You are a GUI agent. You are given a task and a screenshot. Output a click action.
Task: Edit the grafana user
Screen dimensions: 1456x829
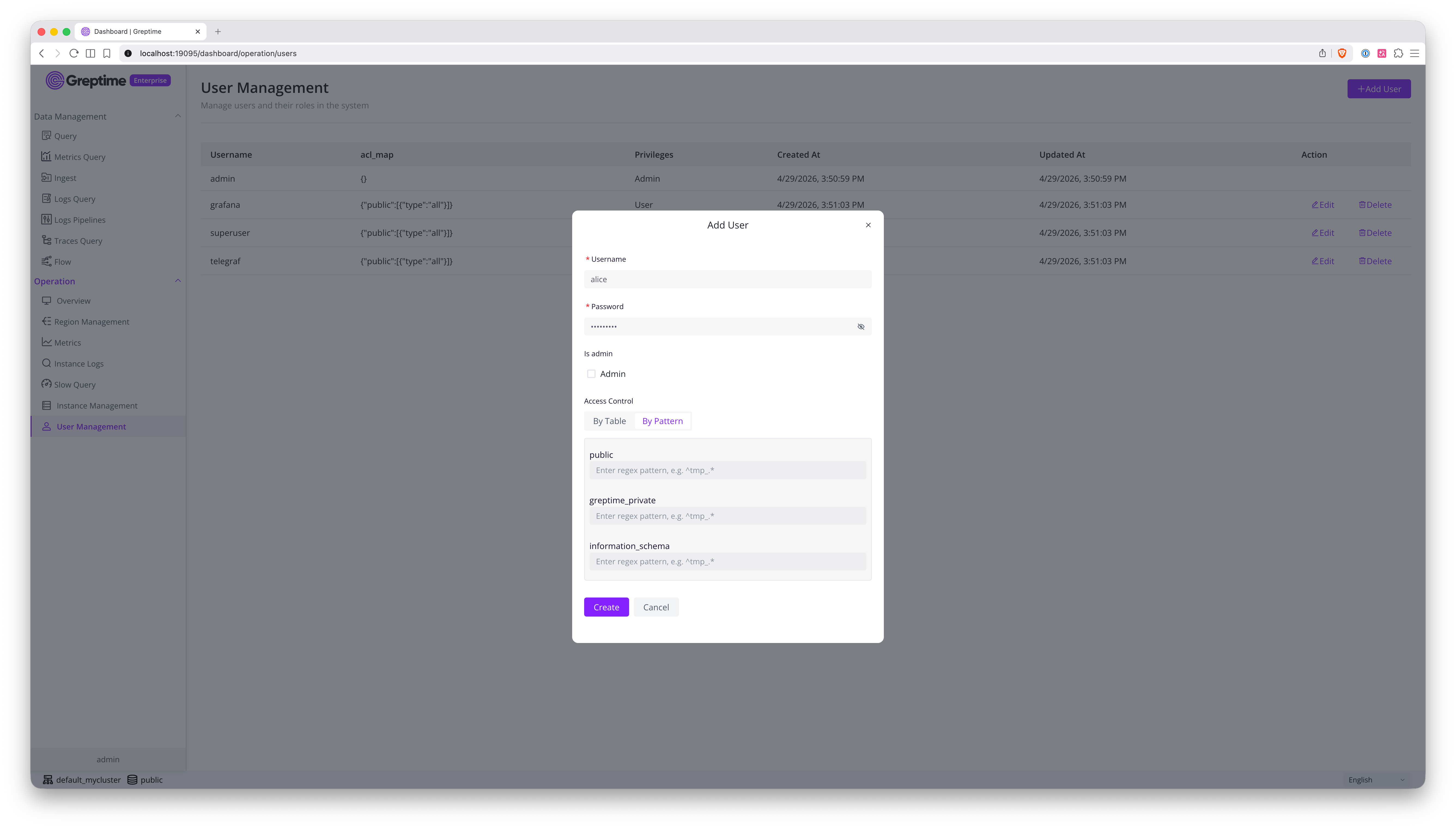(1322, 205)
